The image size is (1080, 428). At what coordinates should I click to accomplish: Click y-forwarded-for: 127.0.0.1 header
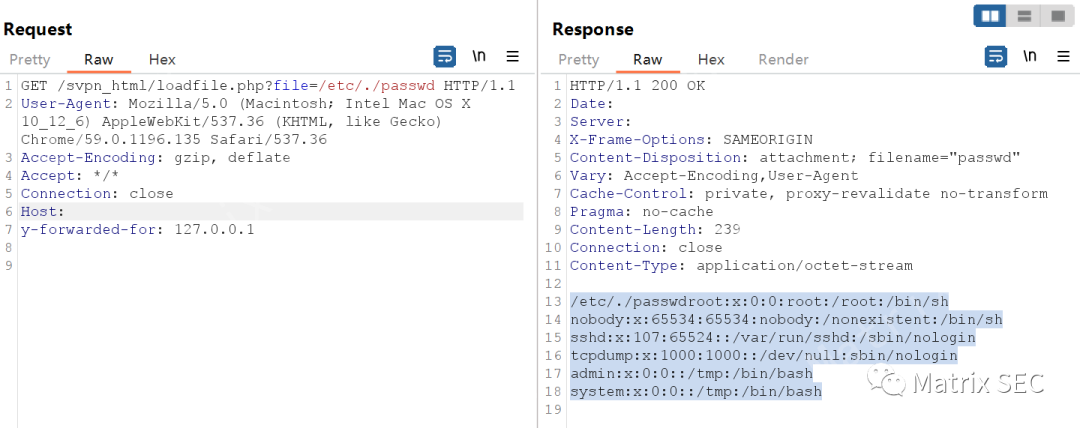(x=138, y=230)
